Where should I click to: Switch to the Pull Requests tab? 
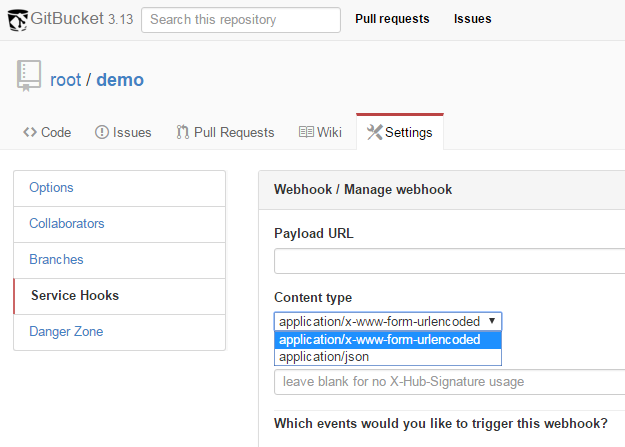(x=225, y=132)
